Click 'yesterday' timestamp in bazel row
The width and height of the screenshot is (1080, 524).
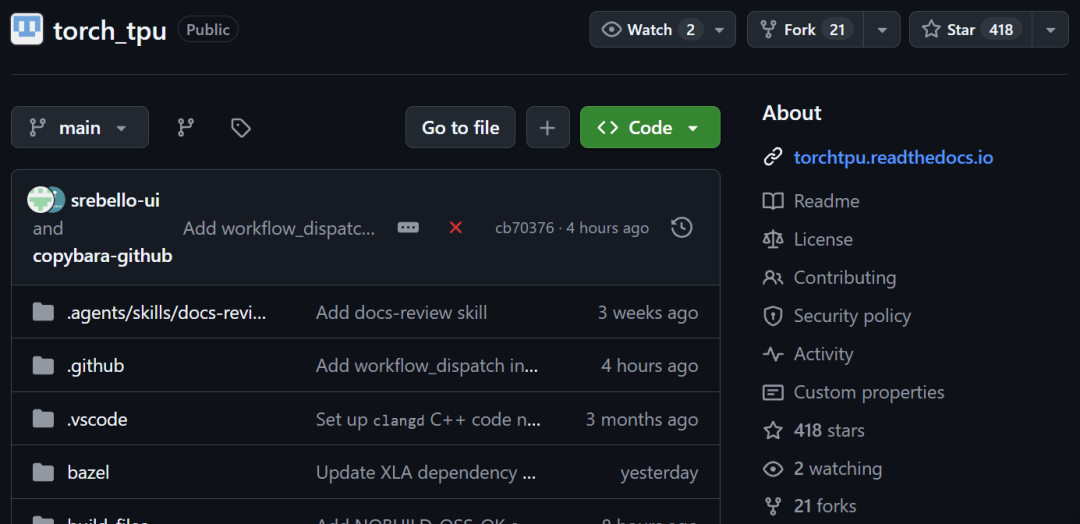coord(659,473)
